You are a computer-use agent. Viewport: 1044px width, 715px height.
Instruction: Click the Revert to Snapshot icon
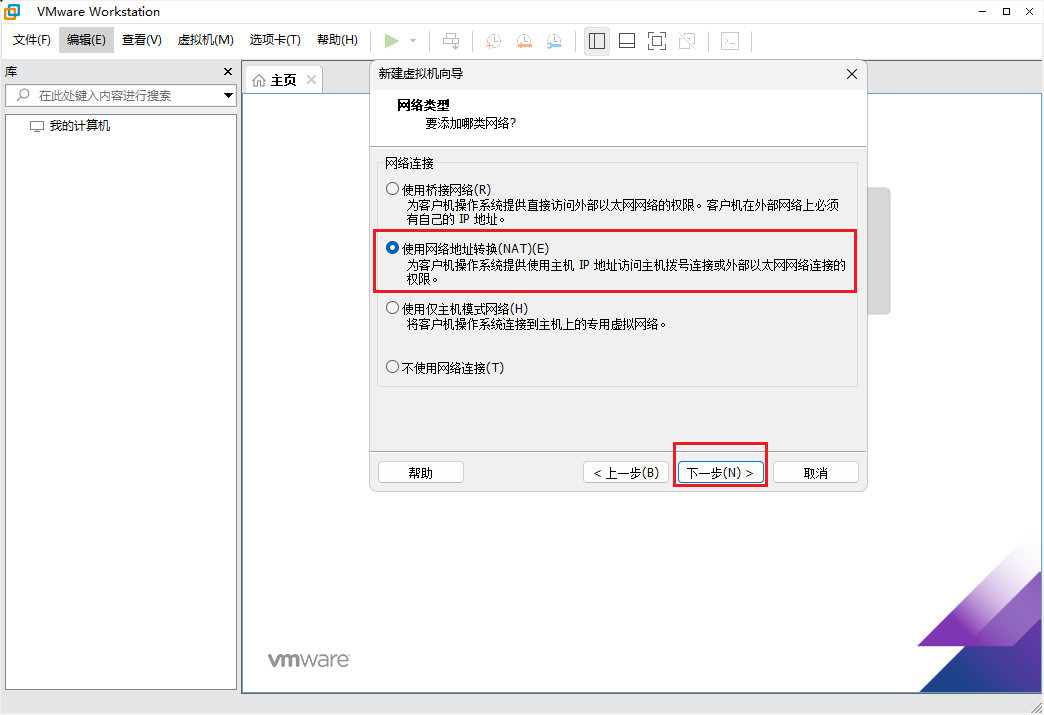524,41
